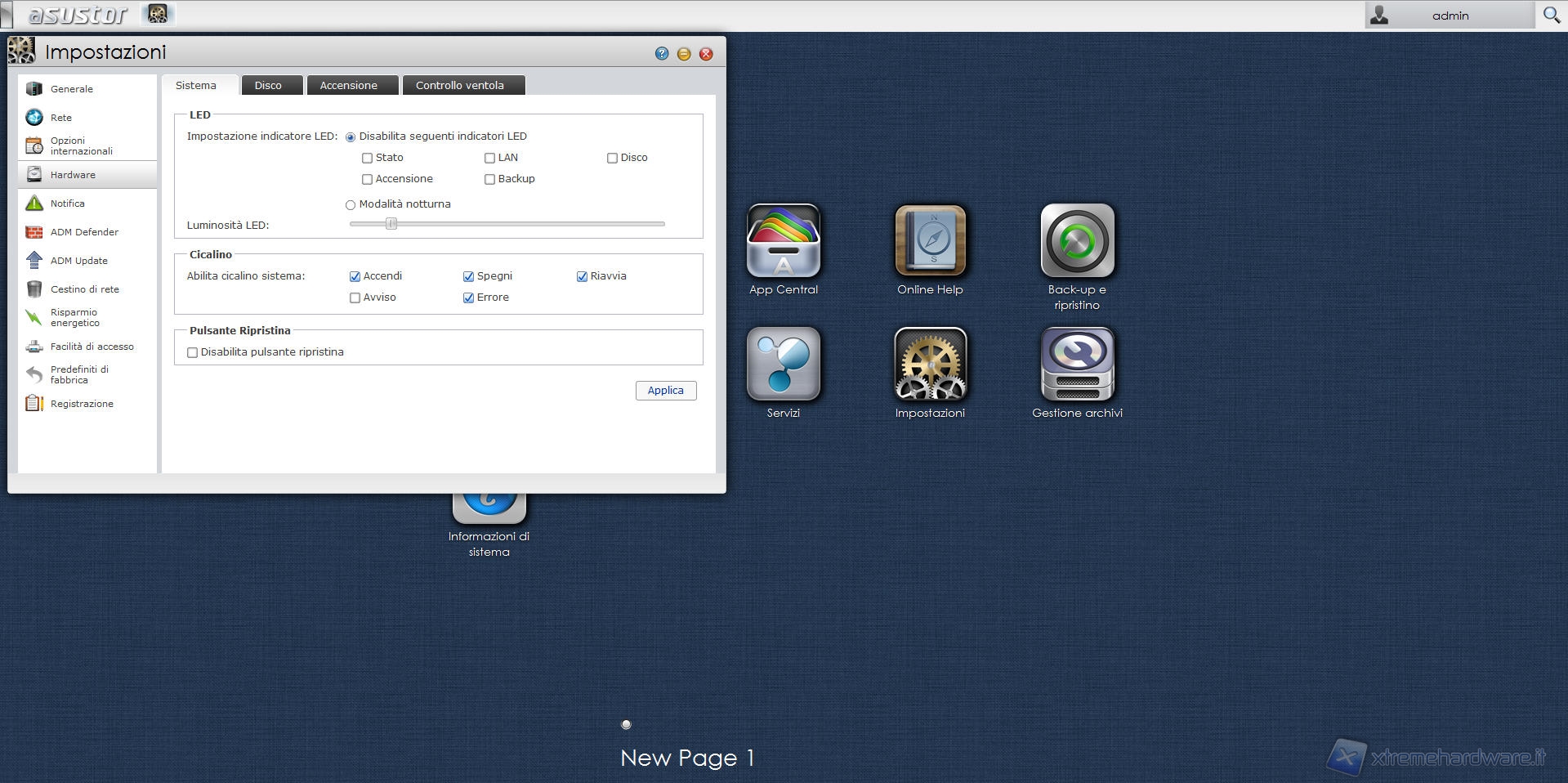Click the Applica button
This screenshot has height=783, width=1568.
tap(665, 391)
